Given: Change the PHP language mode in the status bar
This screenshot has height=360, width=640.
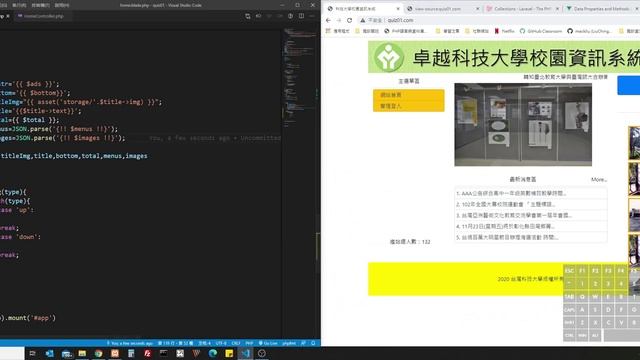Looking at the screenshot, I should point(249,343).
